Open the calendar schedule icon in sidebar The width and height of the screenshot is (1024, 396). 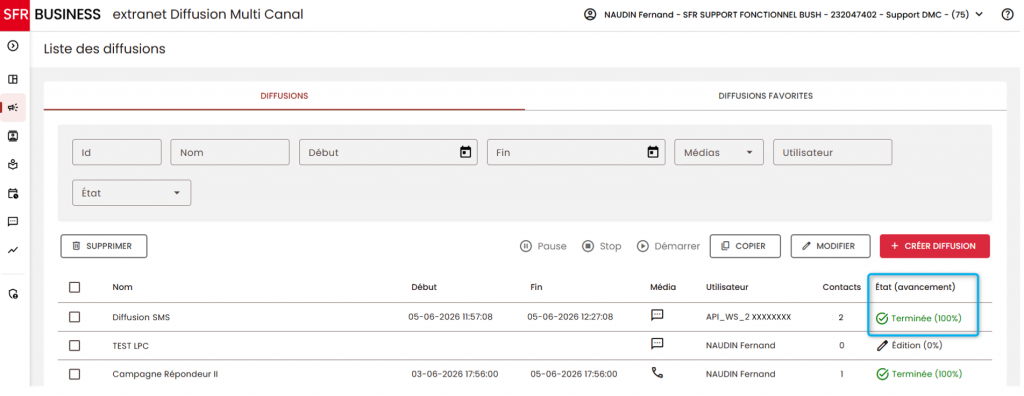click(12, 193)
